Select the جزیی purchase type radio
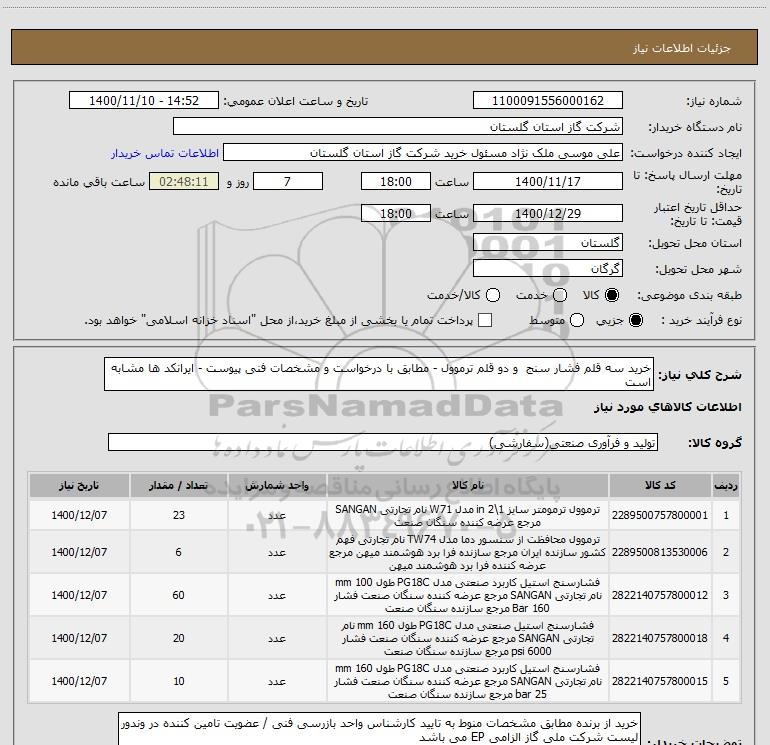The width and height of the screenshot is (770, 745). pos(635,320)
